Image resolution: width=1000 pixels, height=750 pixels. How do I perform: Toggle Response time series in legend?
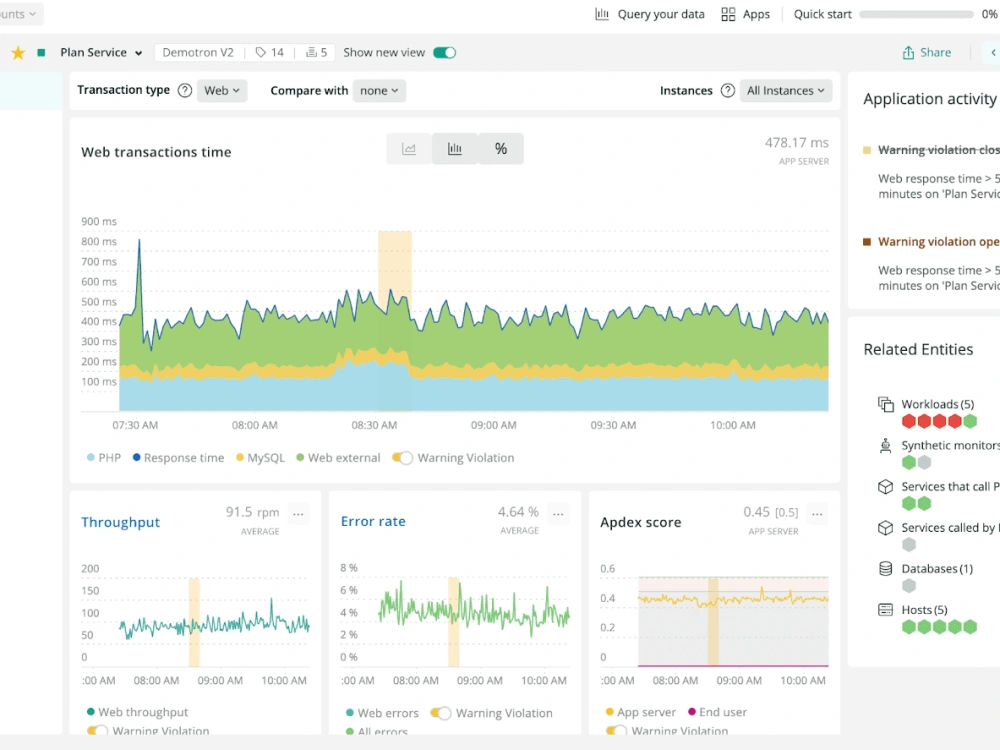coord(179,458)
